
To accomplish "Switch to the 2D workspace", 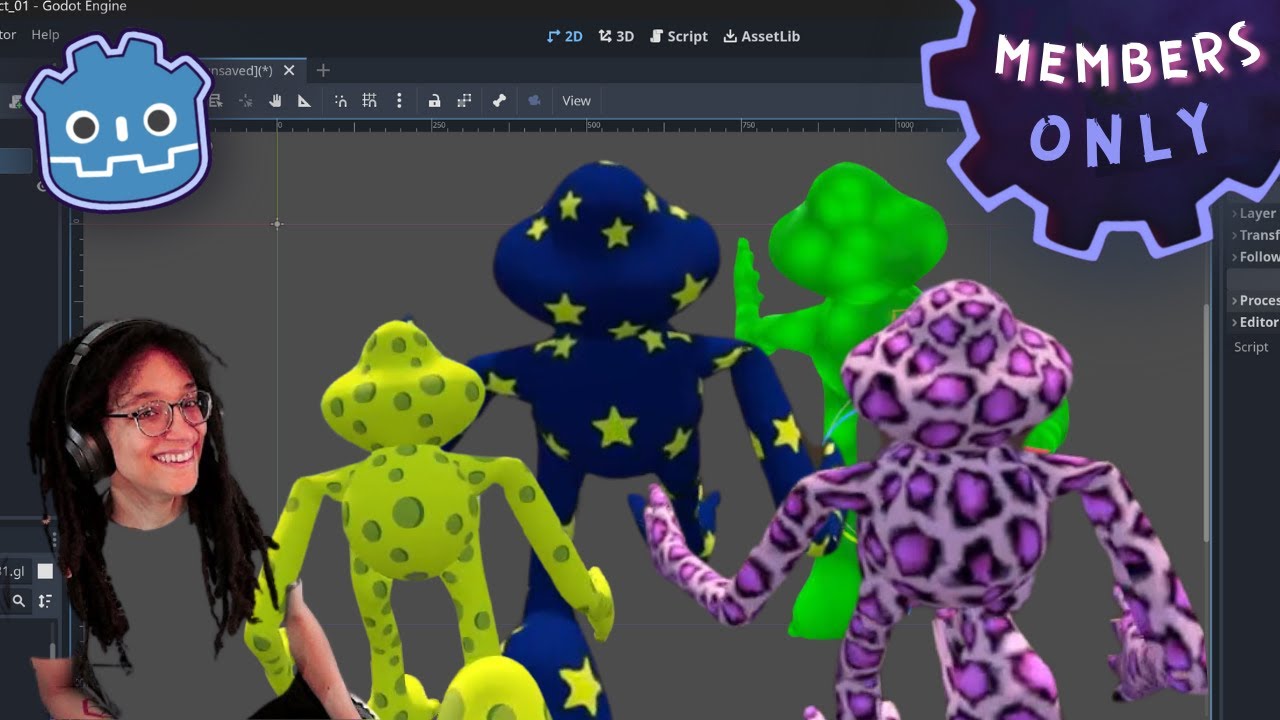I will coord(565,36).
